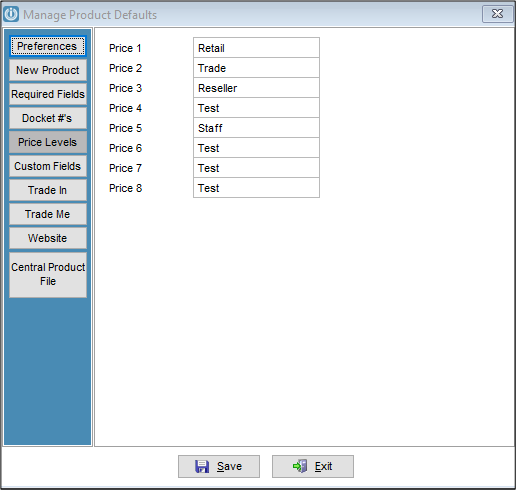
Task: Go to Custom Fields settings
Action: [48, 166]
